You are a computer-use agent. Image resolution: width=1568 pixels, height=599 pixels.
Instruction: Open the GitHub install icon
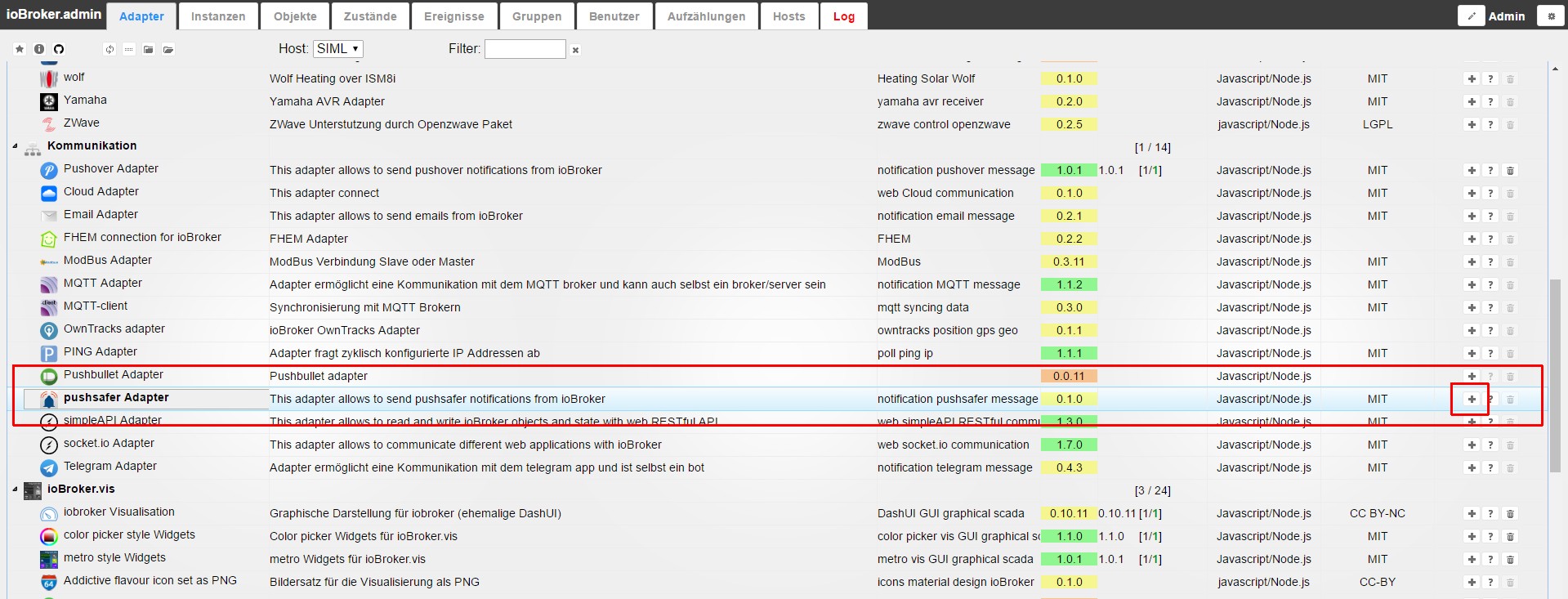click(59, 49)
